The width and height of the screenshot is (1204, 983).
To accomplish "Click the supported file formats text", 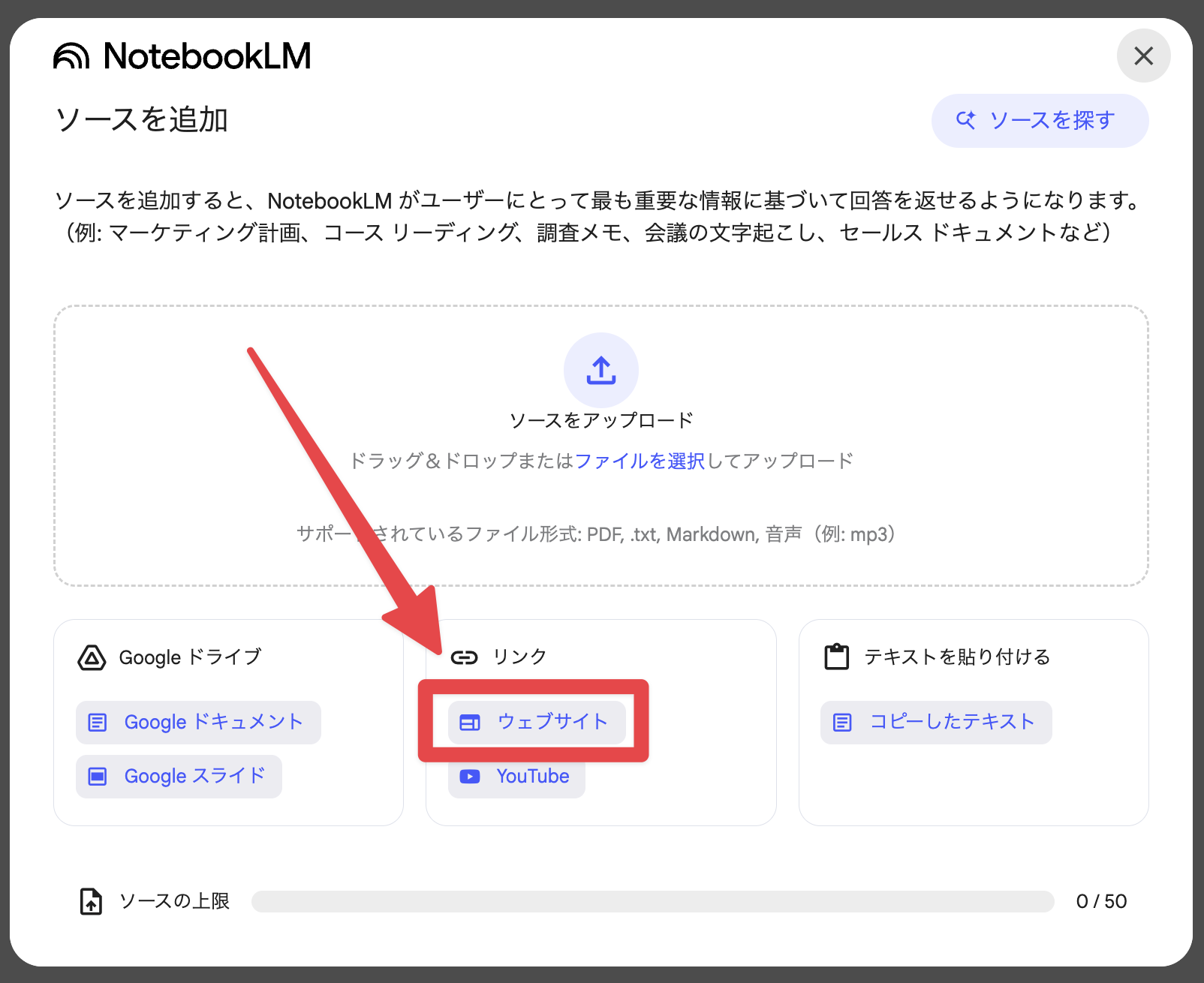I will coord(597,534).
